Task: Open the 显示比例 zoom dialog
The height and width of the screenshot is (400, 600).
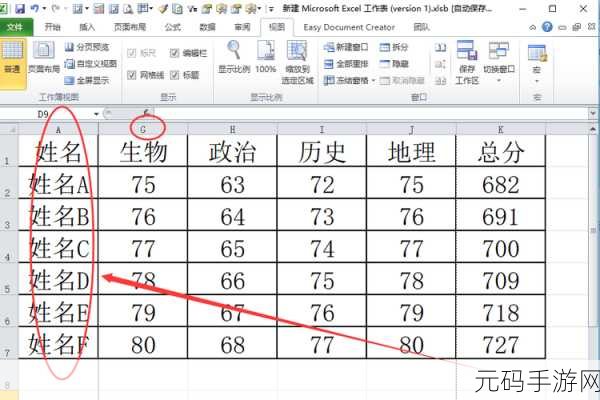Action: (x=234, y=57)
